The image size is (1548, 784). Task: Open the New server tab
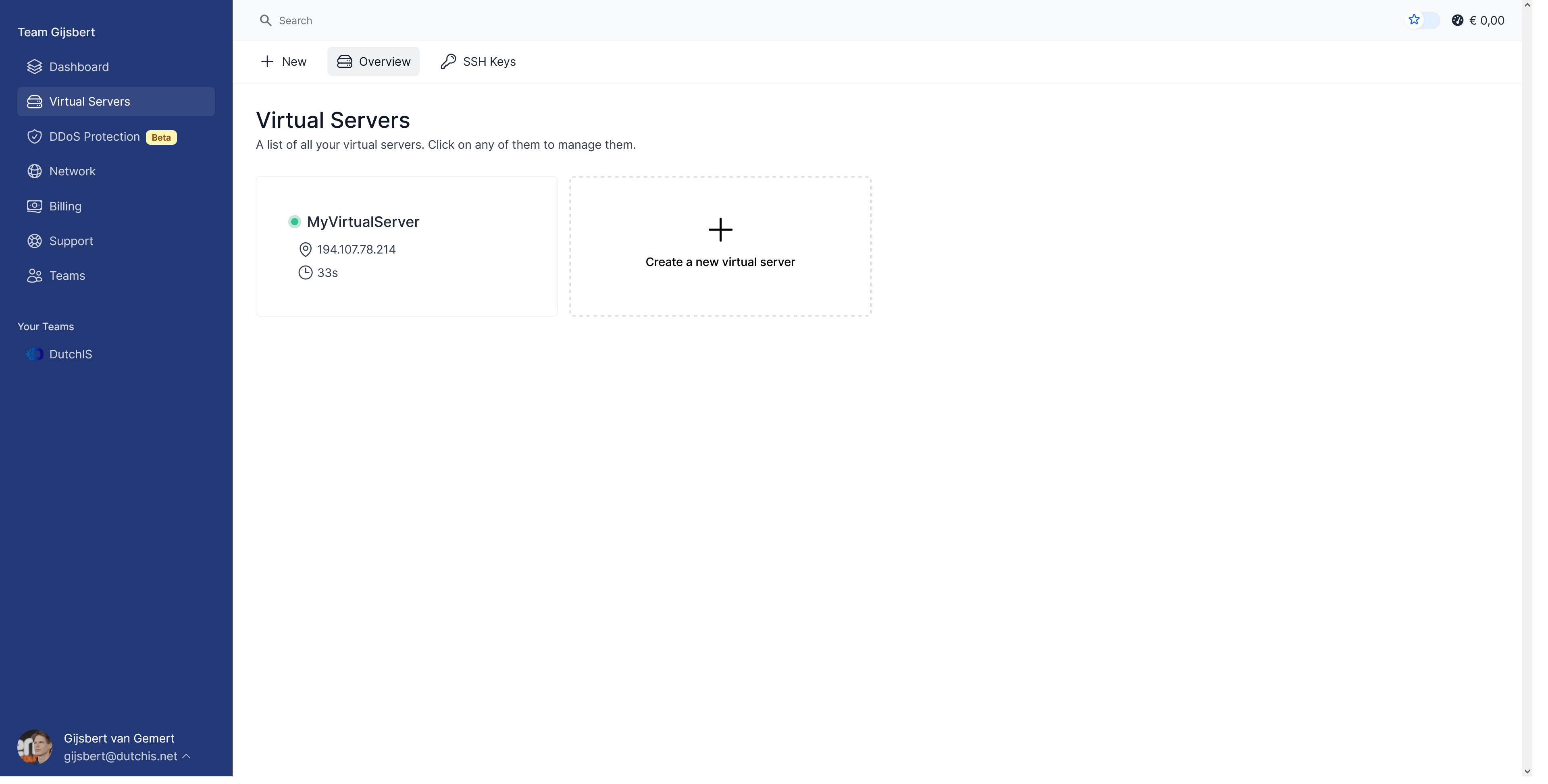click(284, 61)
